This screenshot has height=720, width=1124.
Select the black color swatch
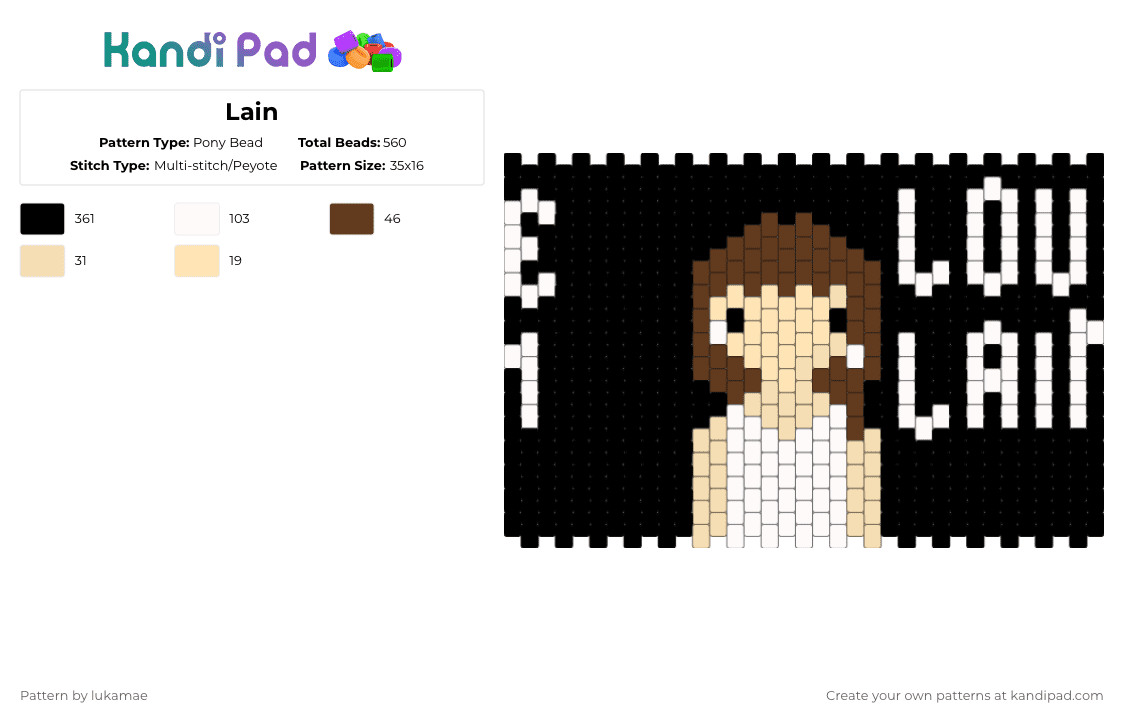pyautogui.click(x=42, y=219)
